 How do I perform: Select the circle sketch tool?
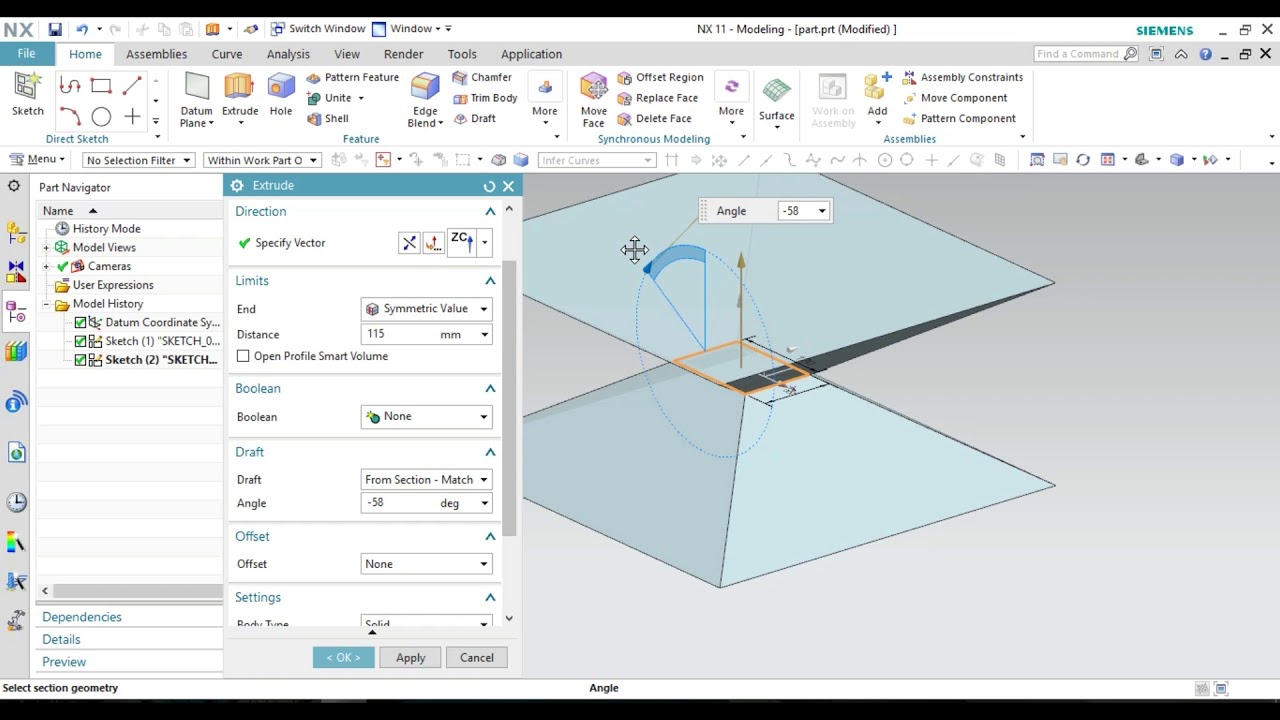click(101, 117)
